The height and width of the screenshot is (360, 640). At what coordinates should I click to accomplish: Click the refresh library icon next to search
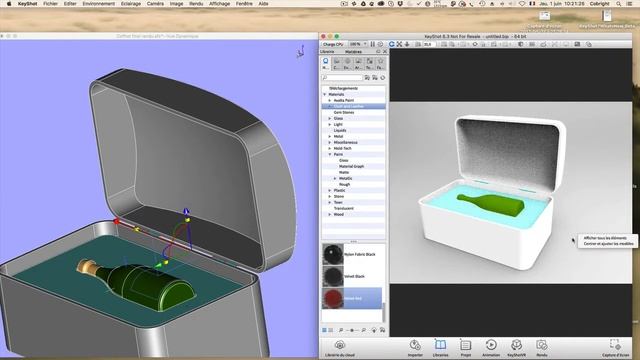click(x=382, y=78)
